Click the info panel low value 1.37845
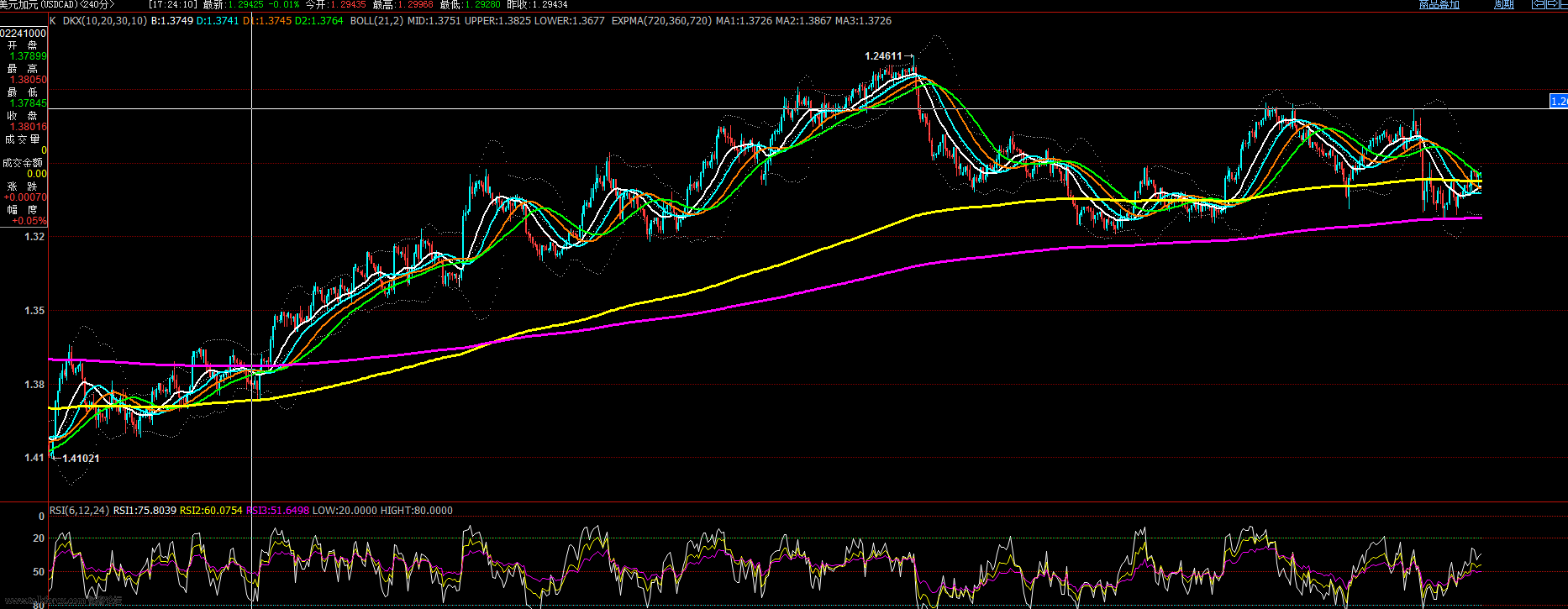This screenshot has height=609, width=1568. (x=29, y=103)
